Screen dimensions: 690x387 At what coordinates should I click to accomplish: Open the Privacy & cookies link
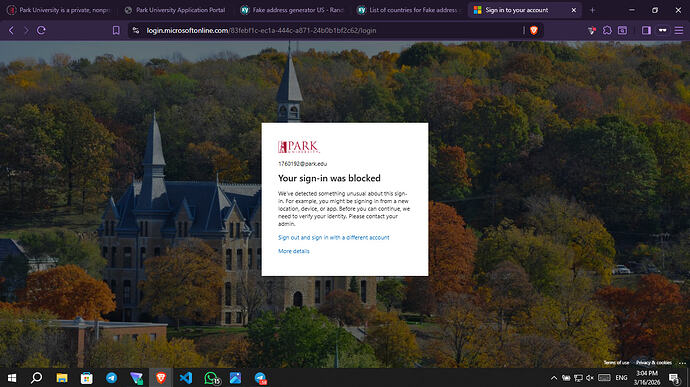pyautogui.click(x=654, y=363)
